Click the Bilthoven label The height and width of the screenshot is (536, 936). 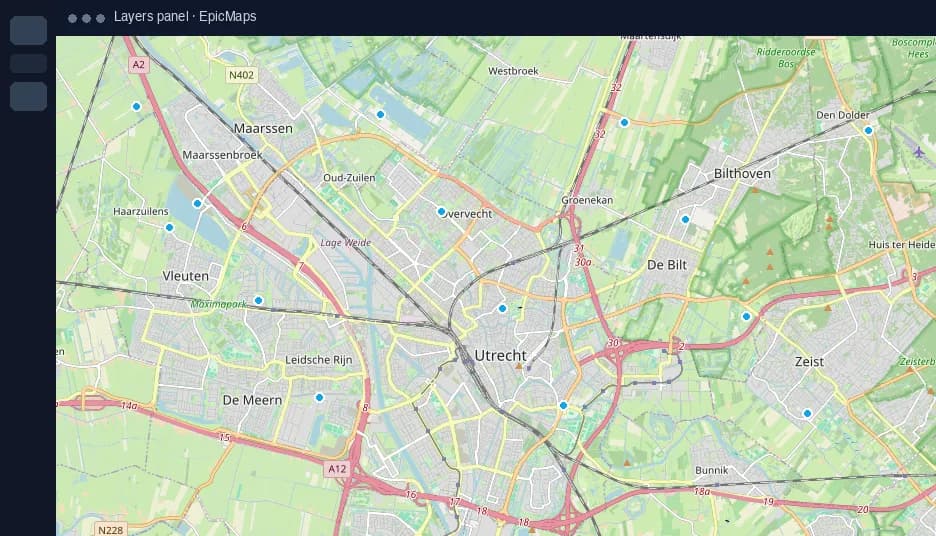[742, 174]
